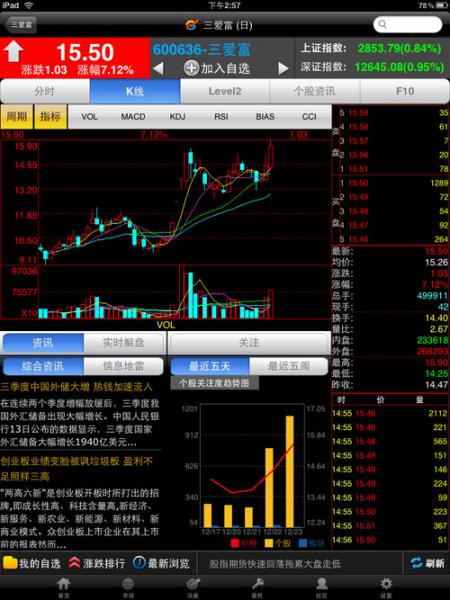Select the KDJ indicator
The height and width of the screenshot is (600, 450).
(x=177, y=117)
